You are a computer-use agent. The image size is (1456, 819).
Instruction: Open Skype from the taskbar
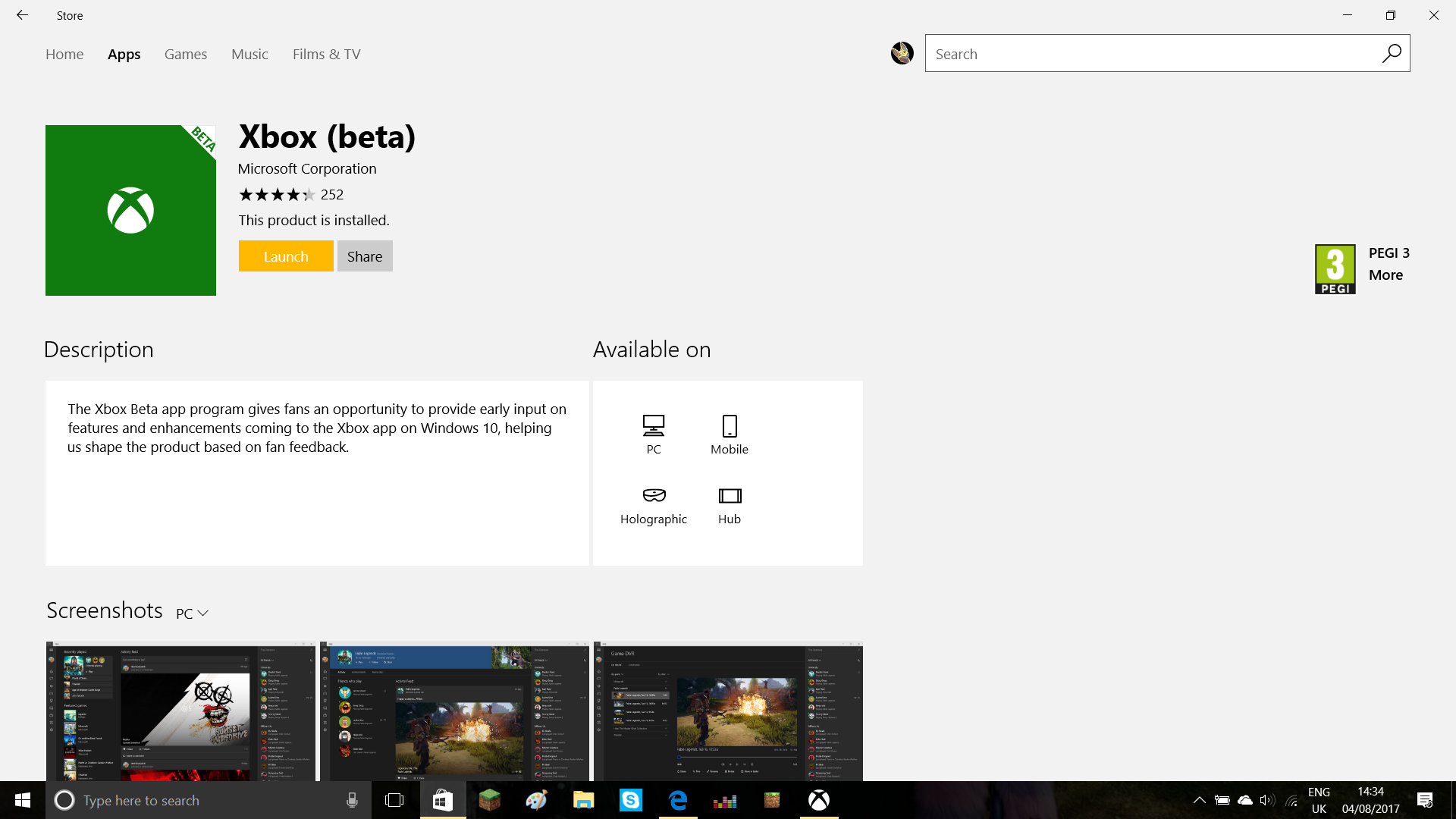click(x=631, y=800)
